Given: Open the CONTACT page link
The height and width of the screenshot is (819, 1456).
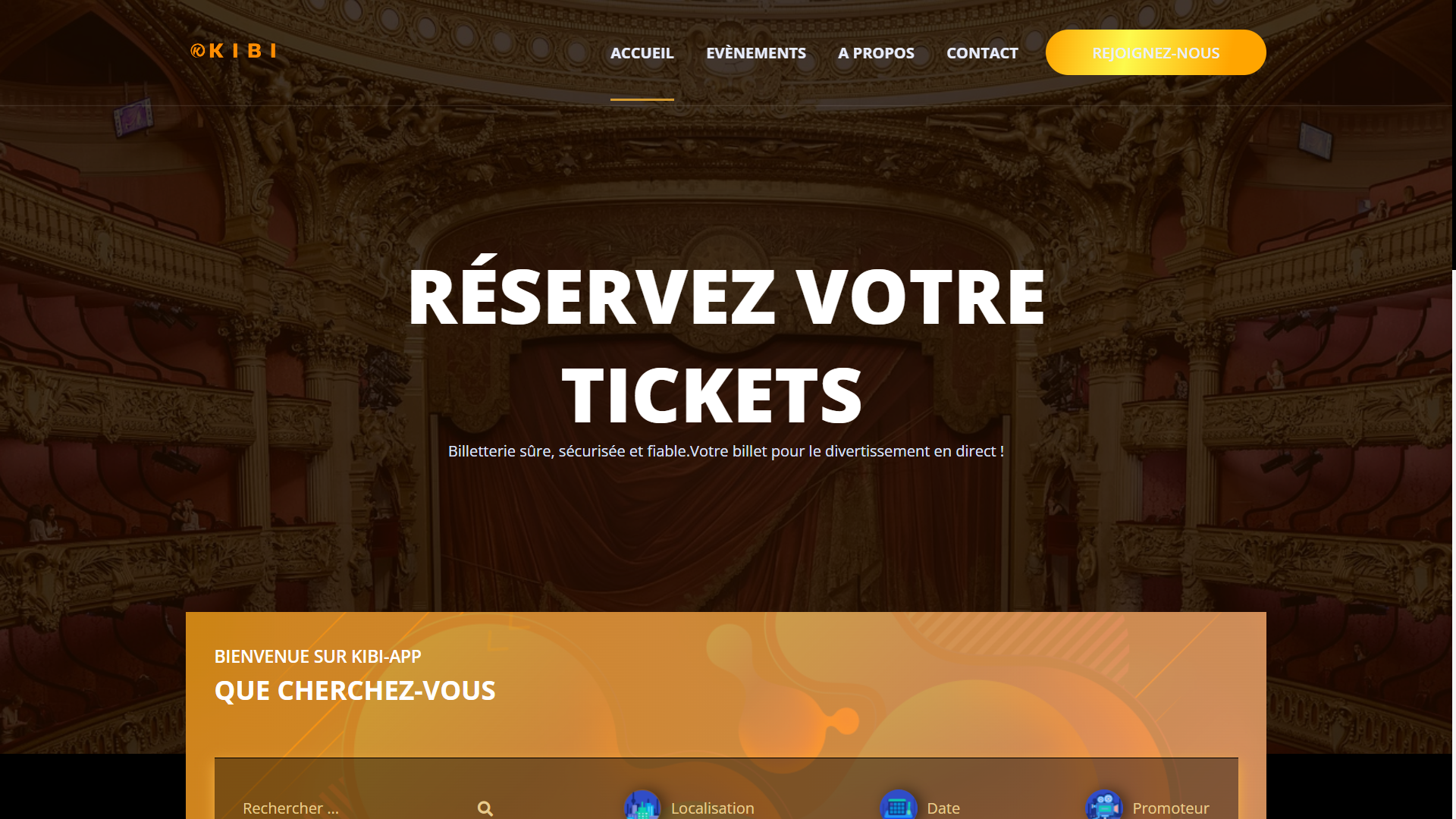Looking at the screenshot, I should [x=982, y=53].
